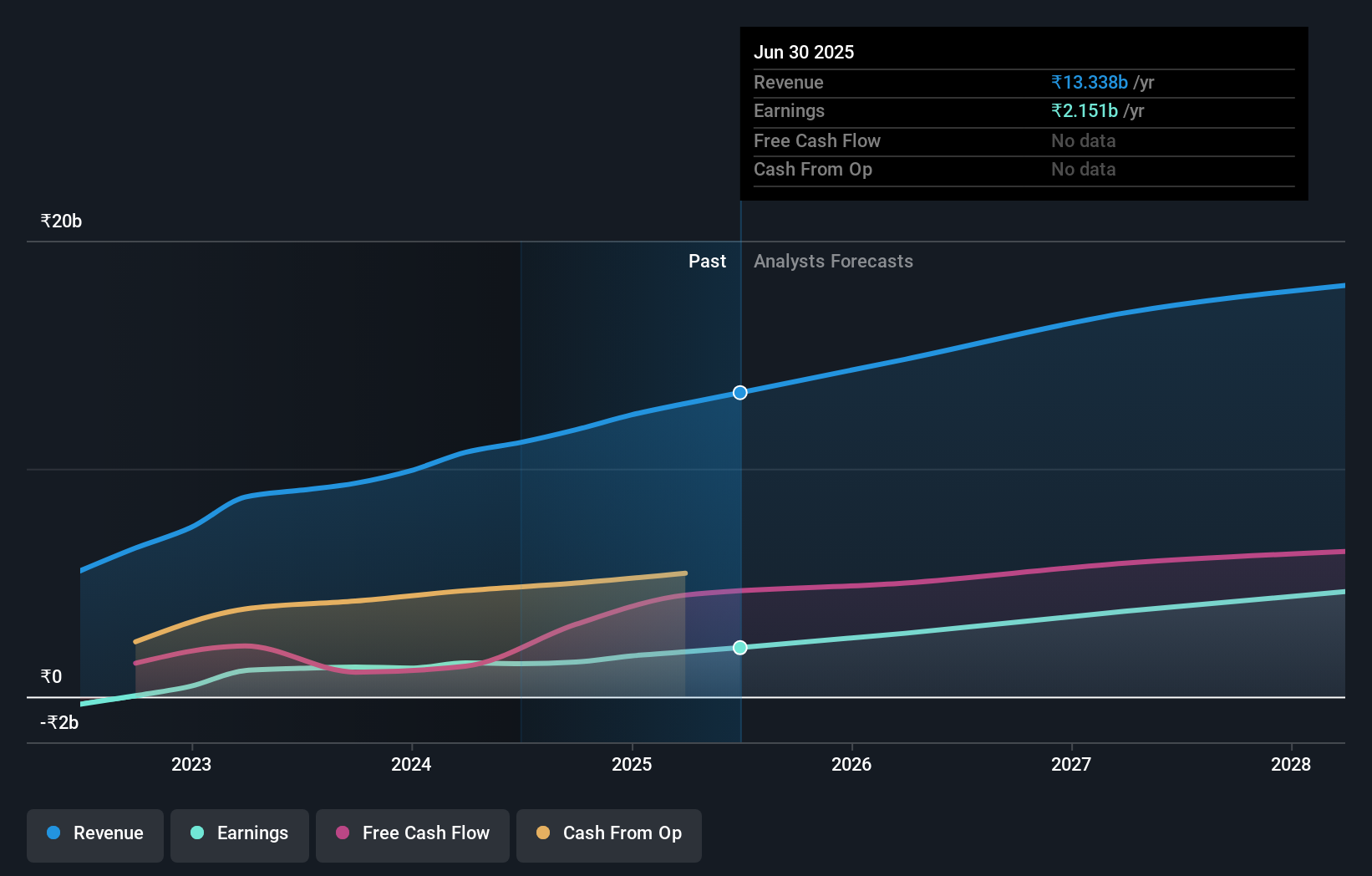Viewport: 1372px width, 876px height.
Task: Toggle the Revenue series in the legend
Action: pos(95,835)
